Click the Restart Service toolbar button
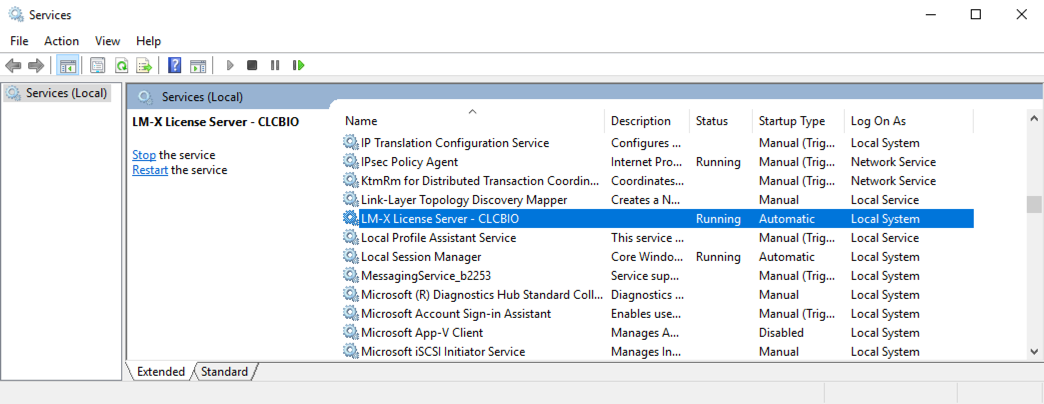The width and height of the screenshot is (1044, 404). click(x=298, y=65)
